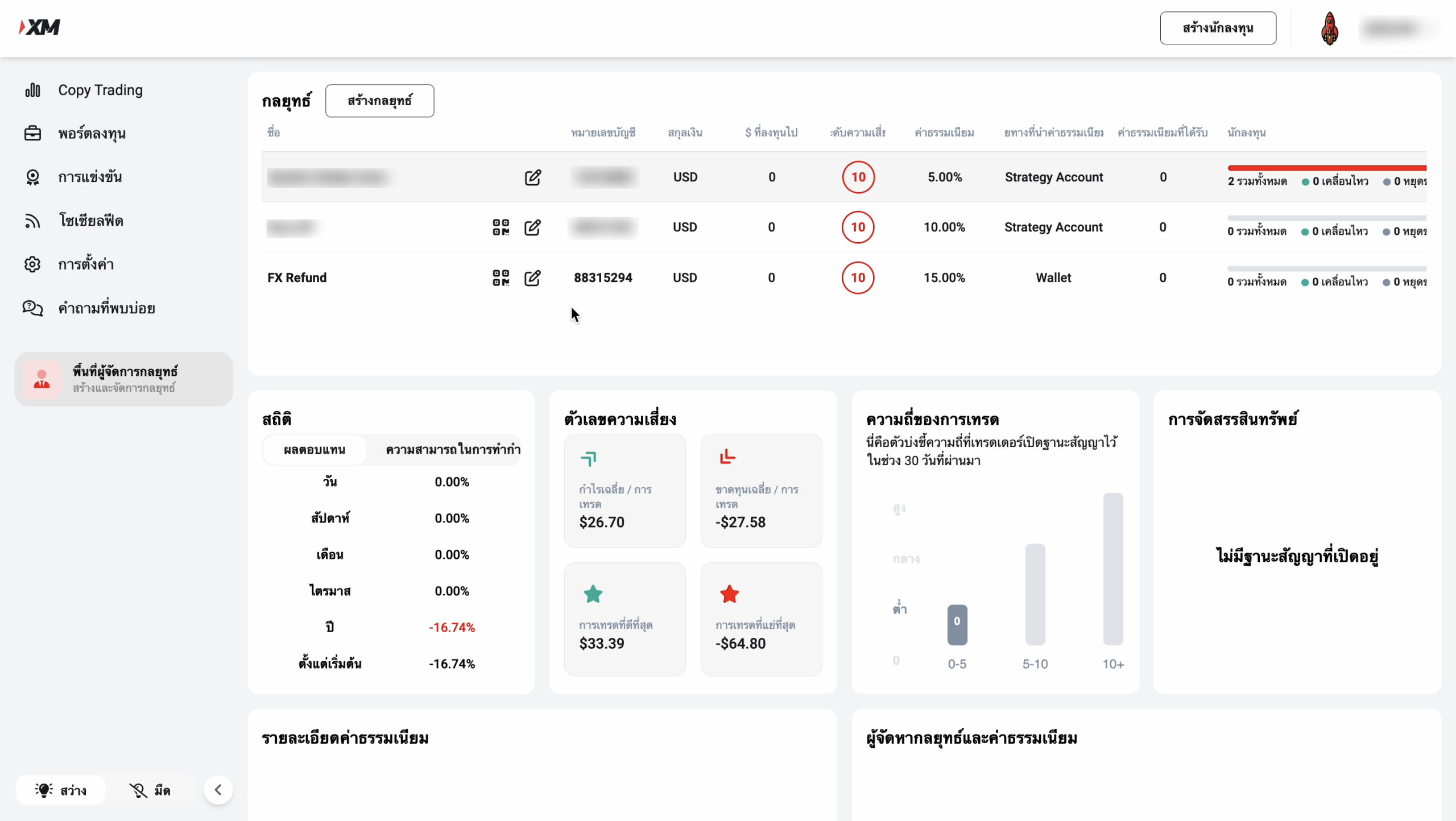Show QR code for FX Refund
1456x821 pixels.
(x=500, y=278)
